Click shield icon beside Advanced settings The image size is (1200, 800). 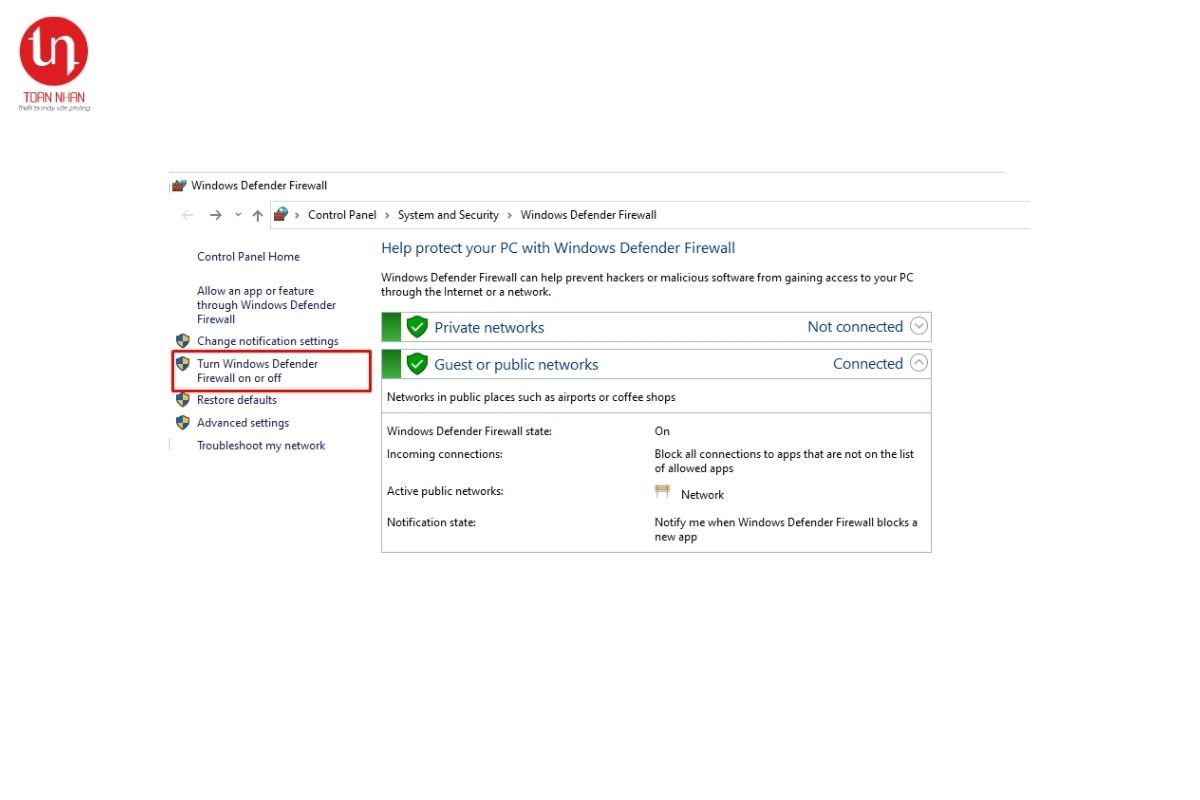click(x=182, y=422)
